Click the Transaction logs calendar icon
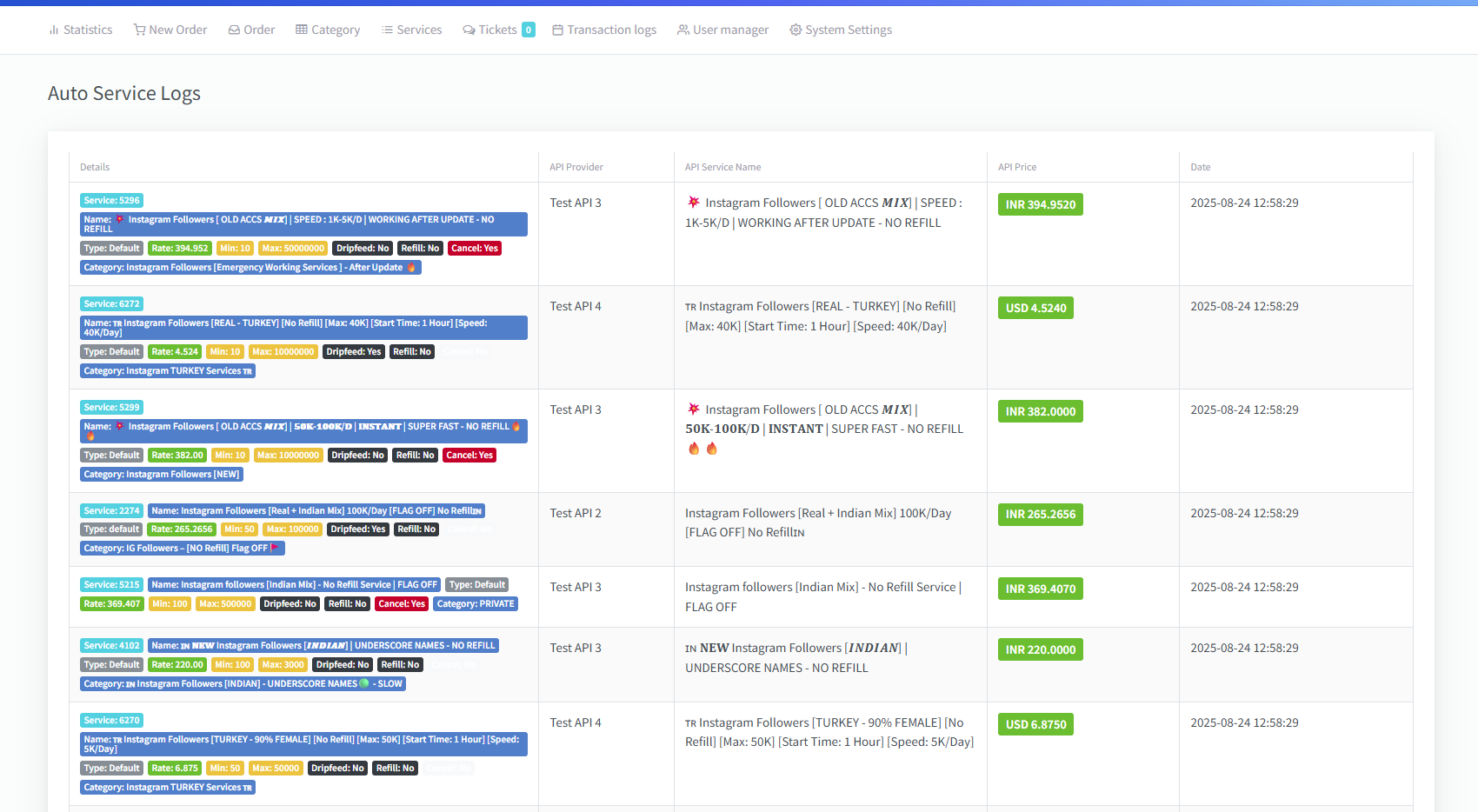This screenshot has height=812, width=1478. click(x=558, y=30)
